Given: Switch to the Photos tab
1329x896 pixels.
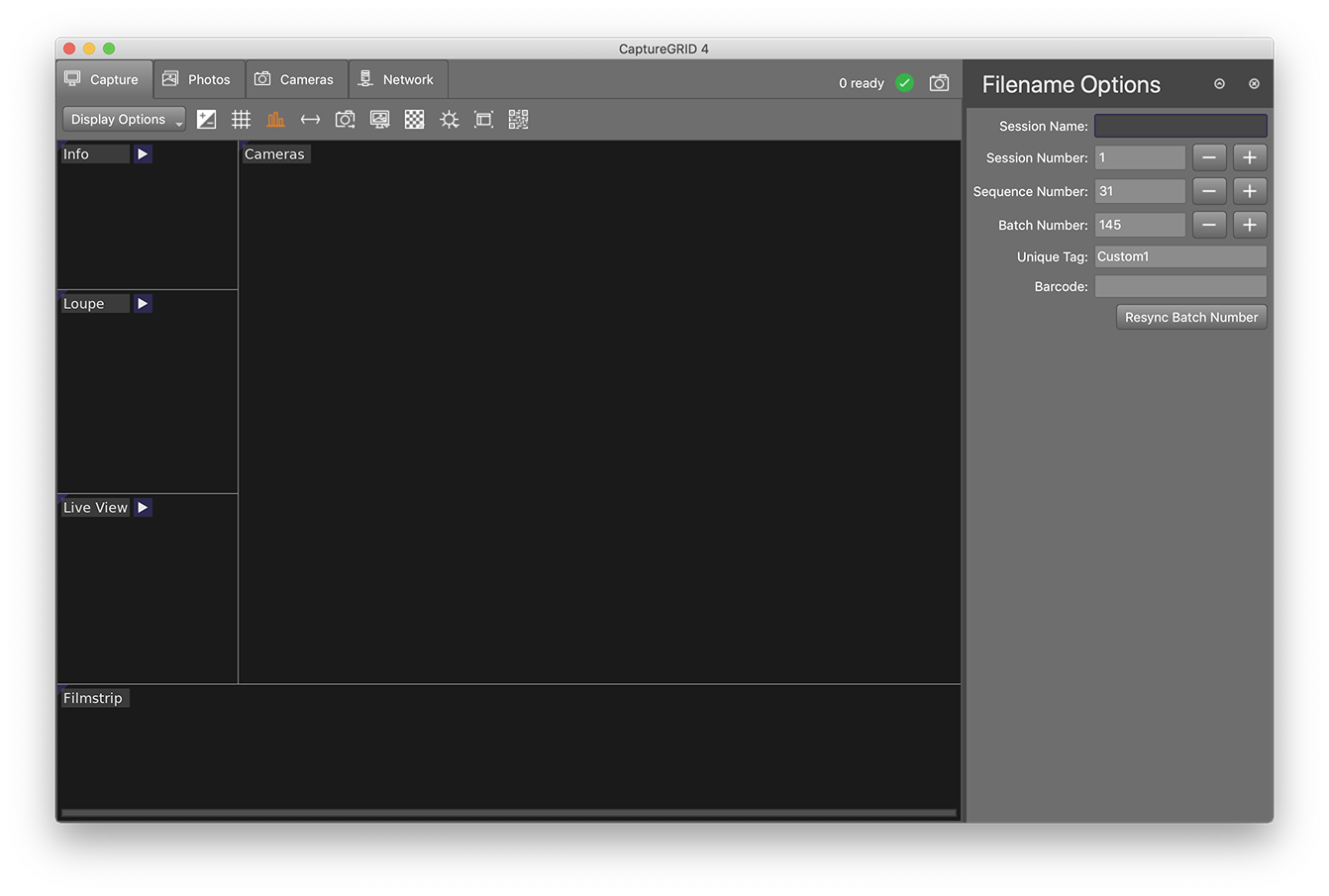Looking at the screenshot, I should coord(198,78).
